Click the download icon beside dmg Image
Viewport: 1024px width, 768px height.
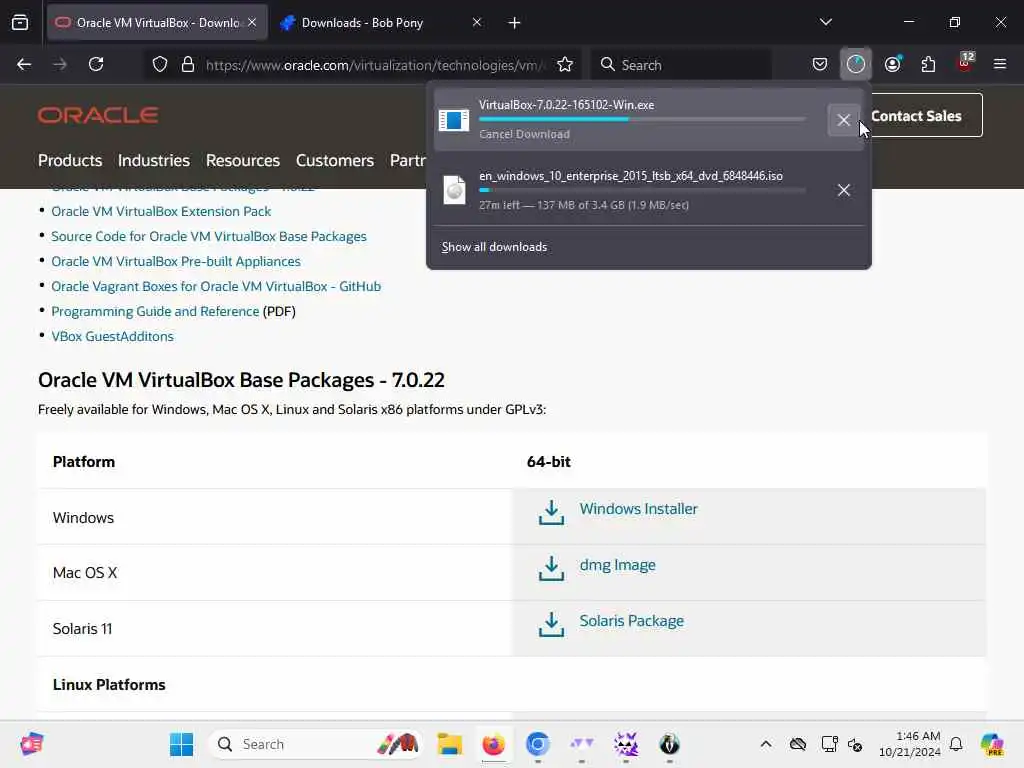click(x=551, y=569)
